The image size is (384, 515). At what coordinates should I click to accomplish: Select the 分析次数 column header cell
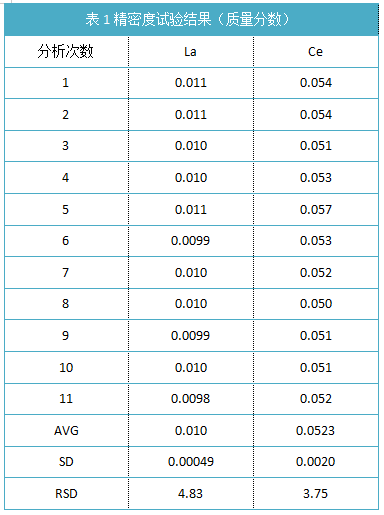(x=66, y=52)
